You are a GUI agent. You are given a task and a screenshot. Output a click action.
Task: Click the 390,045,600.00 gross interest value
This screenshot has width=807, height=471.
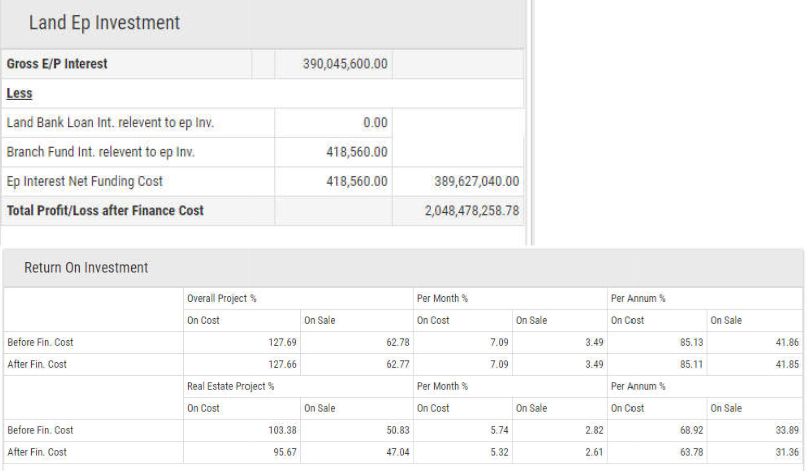coord(345,64)
